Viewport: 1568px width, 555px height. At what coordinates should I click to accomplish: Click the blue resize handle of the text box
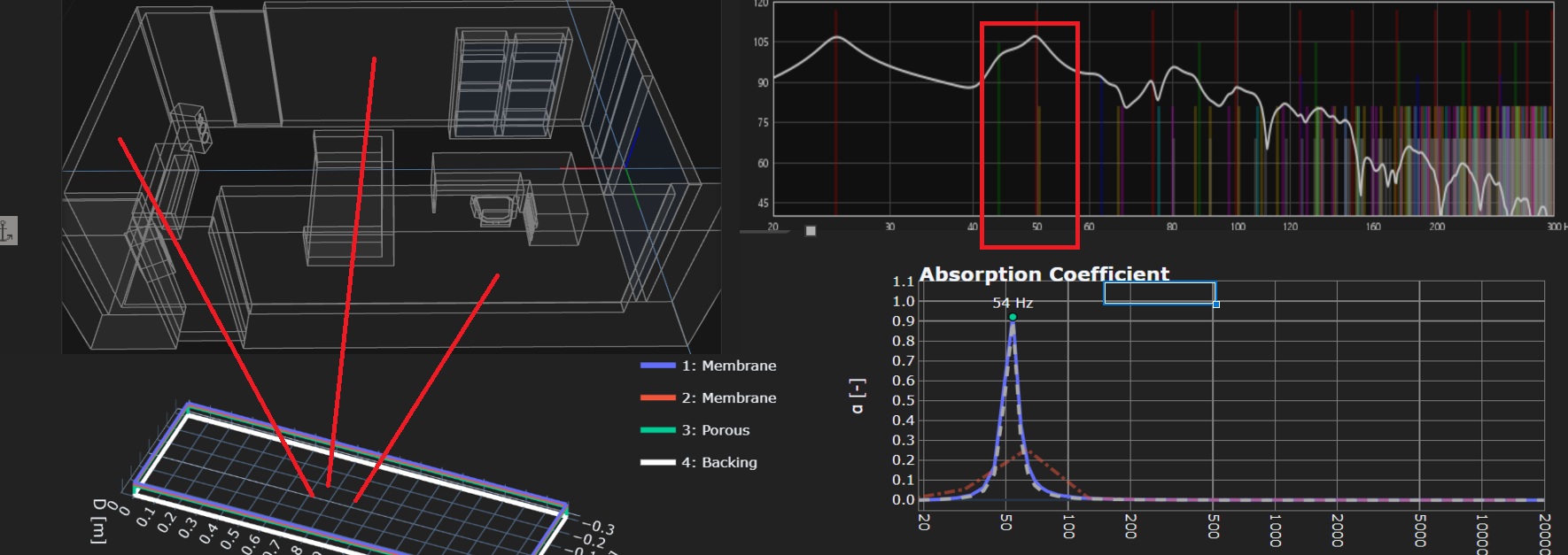(x=1216, y=304)
